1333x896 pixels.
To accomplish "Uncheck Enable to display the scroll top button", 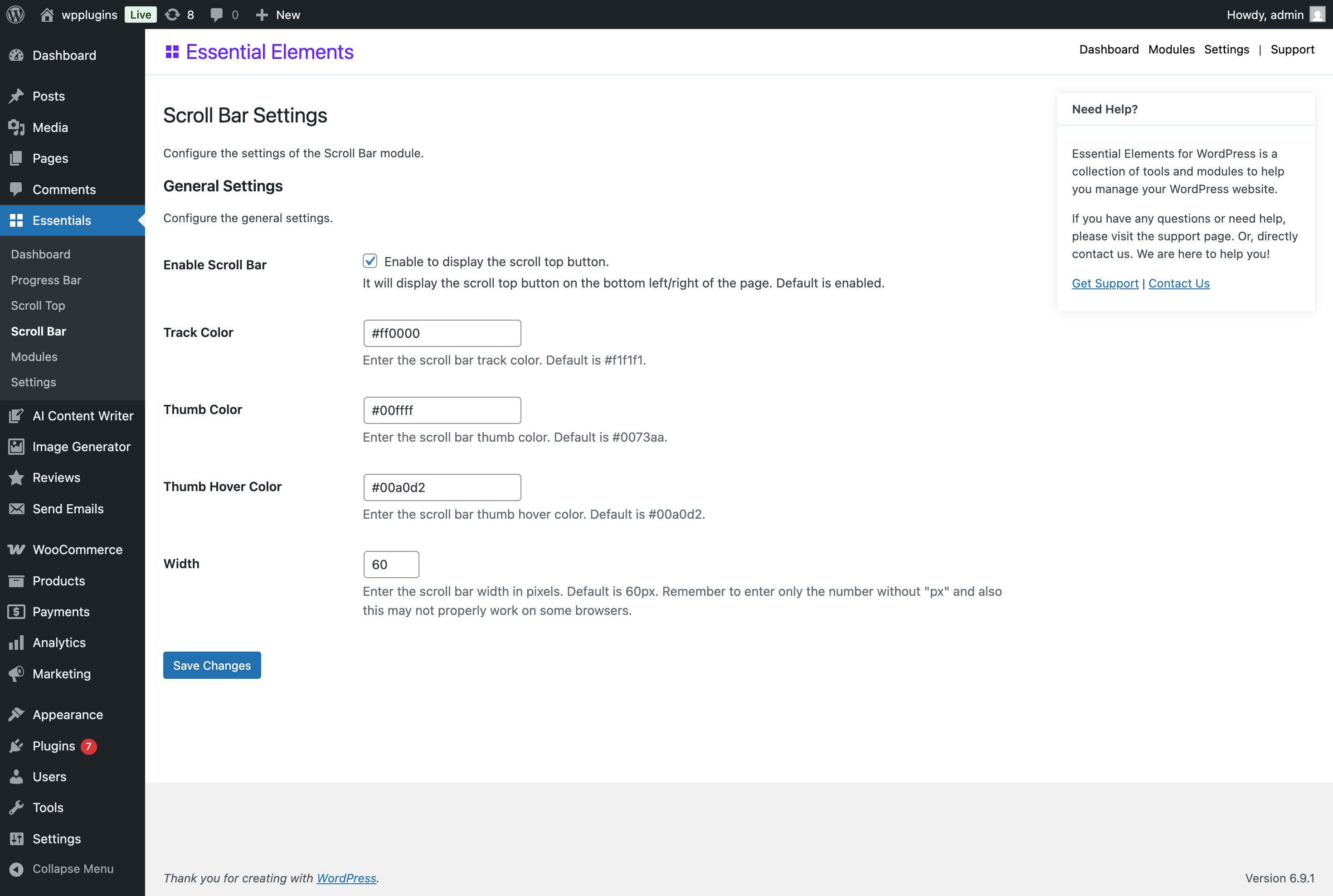I will [x=370, y=261].
